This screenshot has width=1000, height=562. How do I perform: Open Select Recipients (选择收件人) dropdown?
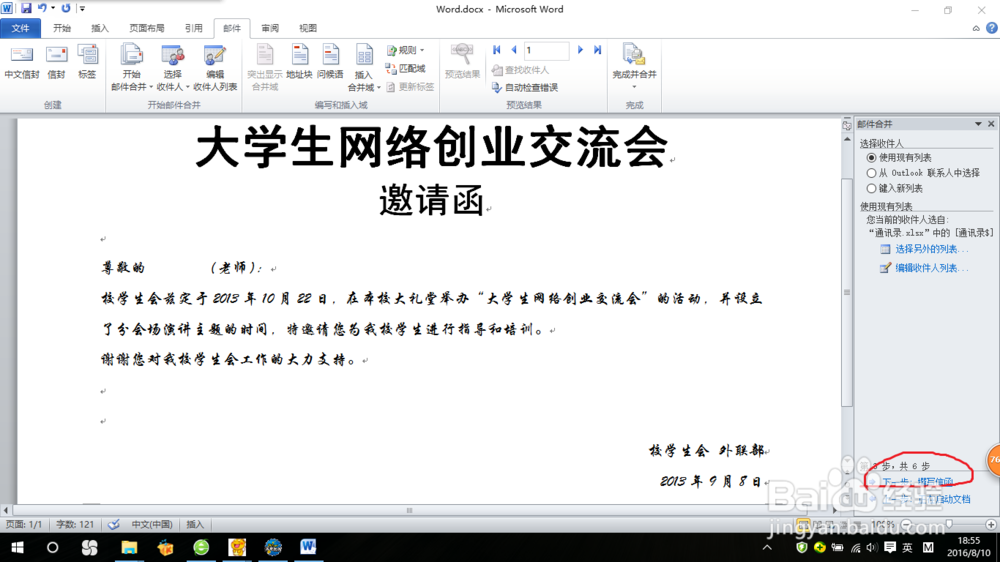pyautogui.click(x=173, y=68)
